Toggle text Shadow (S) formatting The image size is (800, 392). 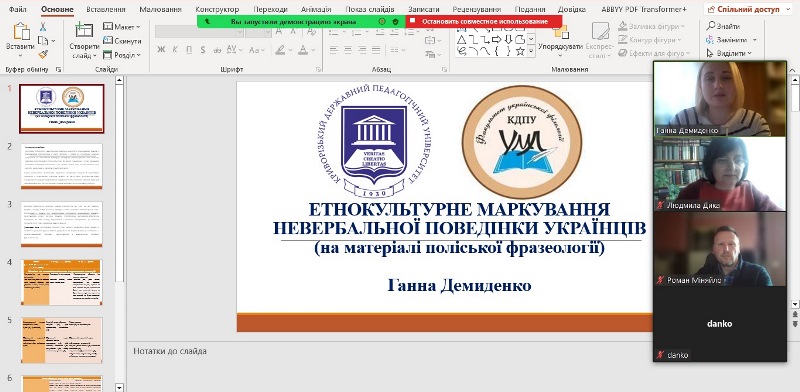tap(203, 50)
